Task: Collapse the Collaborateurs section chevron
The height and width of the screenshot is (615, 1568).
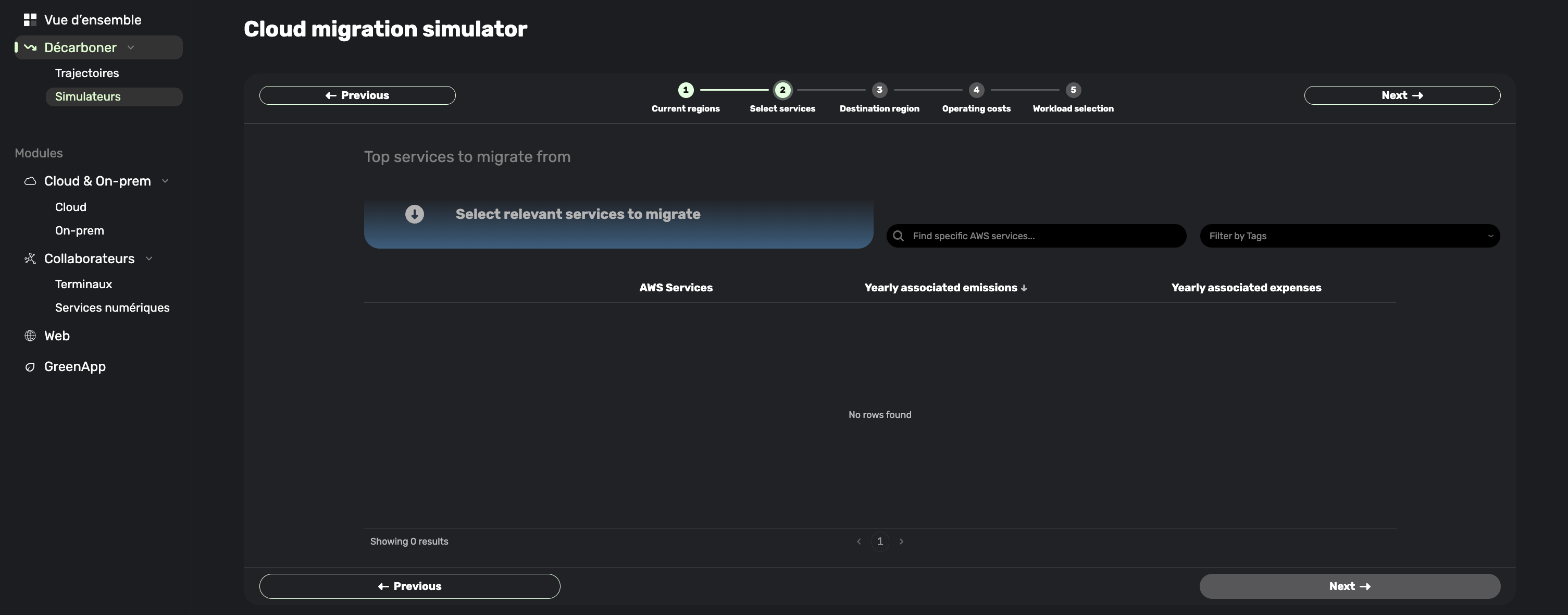Action: 149,259
